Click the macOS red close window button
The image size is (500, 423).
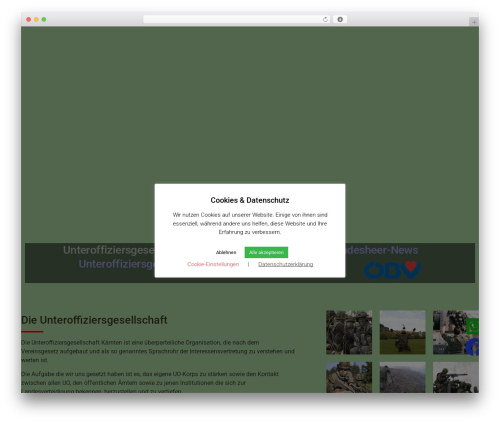(29, 20)
